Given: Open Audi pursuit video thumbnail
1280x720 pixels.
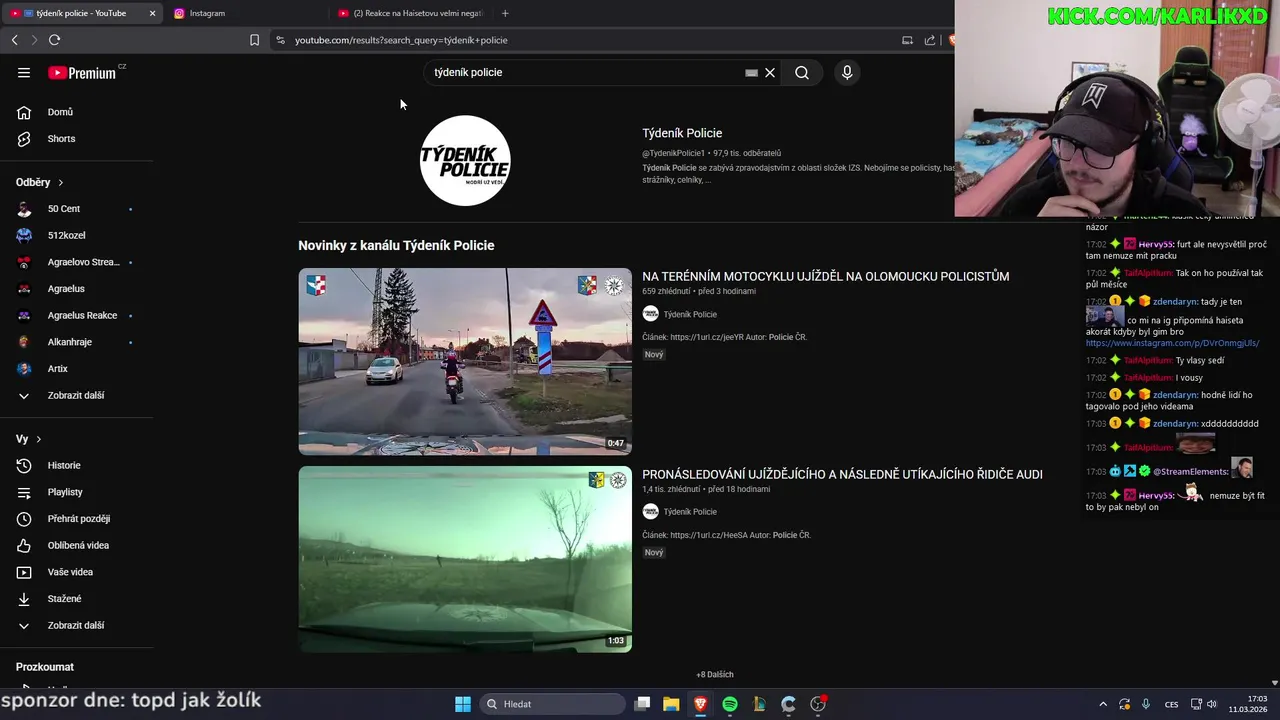Looking at the screenshot, I should click(465, 559).
